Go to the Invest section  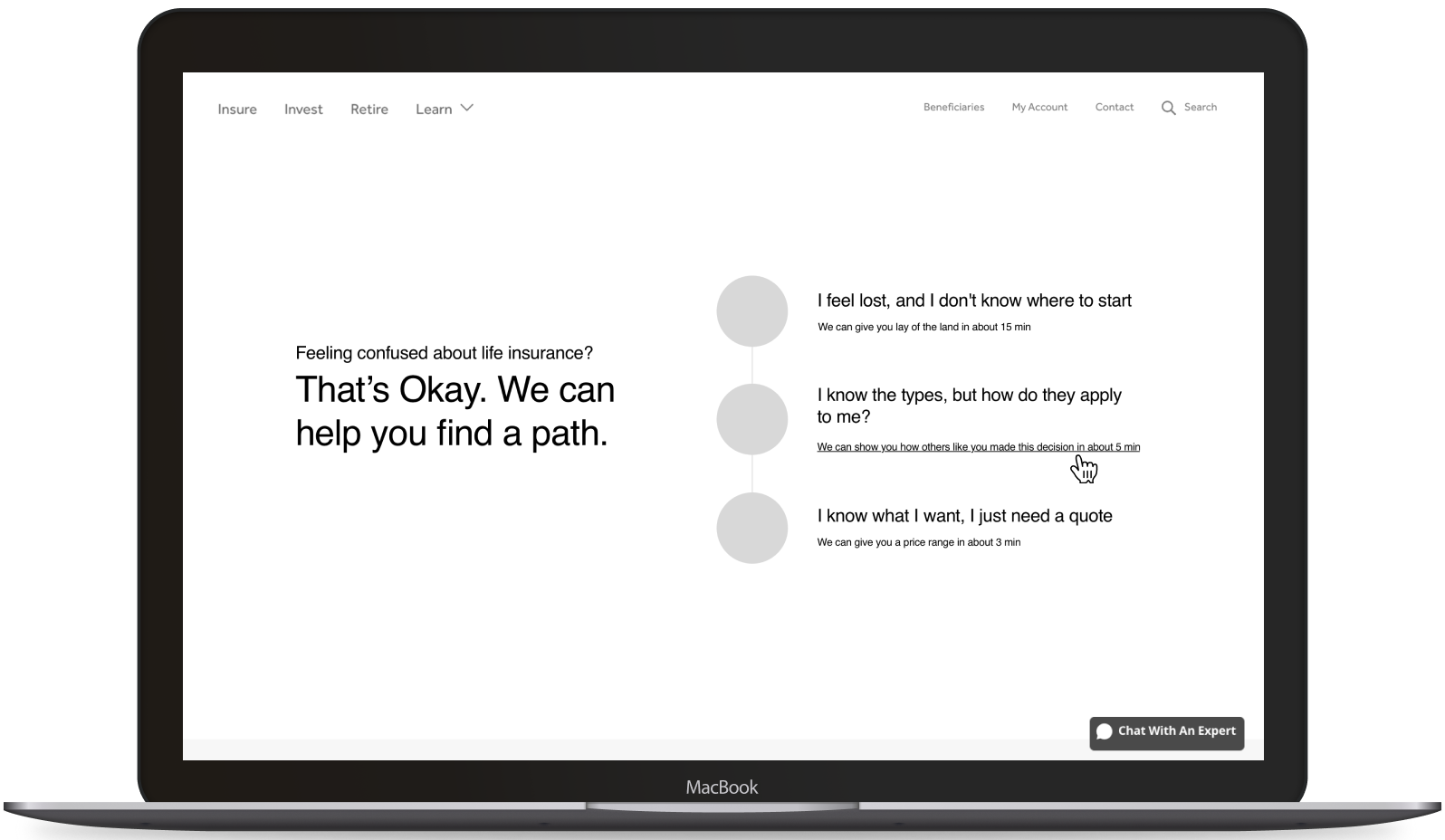click(x=303, y=110)
